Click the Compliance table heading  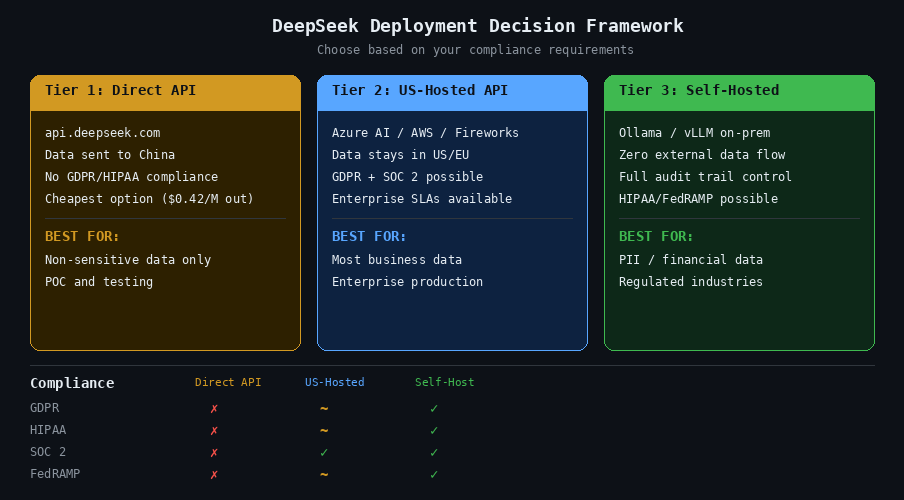tap(72, 383)
